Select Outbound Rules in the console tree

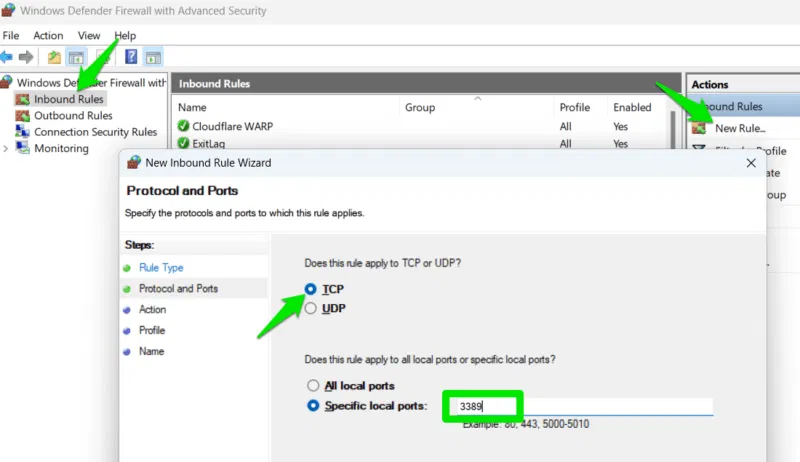73,116
